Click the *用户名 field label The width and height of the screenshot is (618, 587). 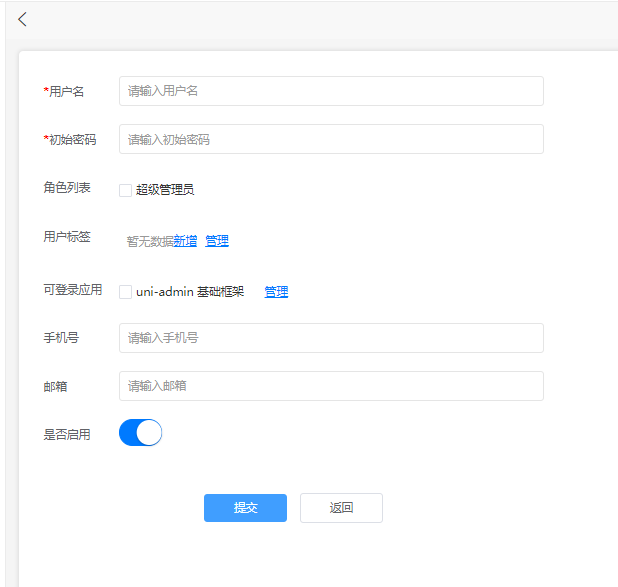[64, 91]
